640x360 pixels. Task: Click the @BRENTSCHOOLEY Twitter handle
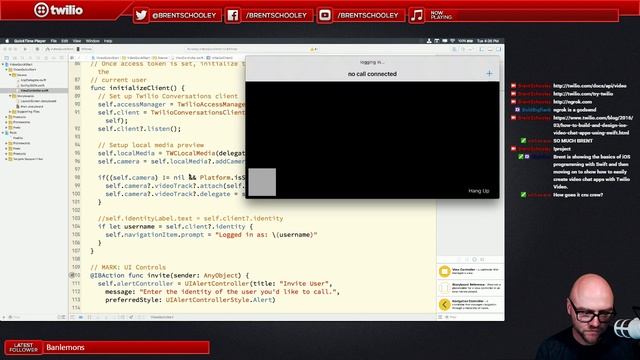[184, 16]
